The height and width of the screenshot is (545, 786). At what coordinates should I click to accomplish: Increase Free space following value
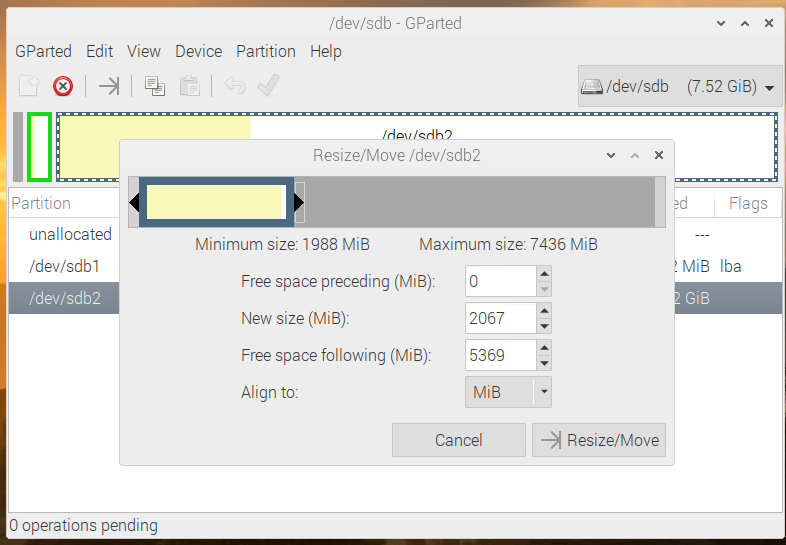[x=544, y=347]
